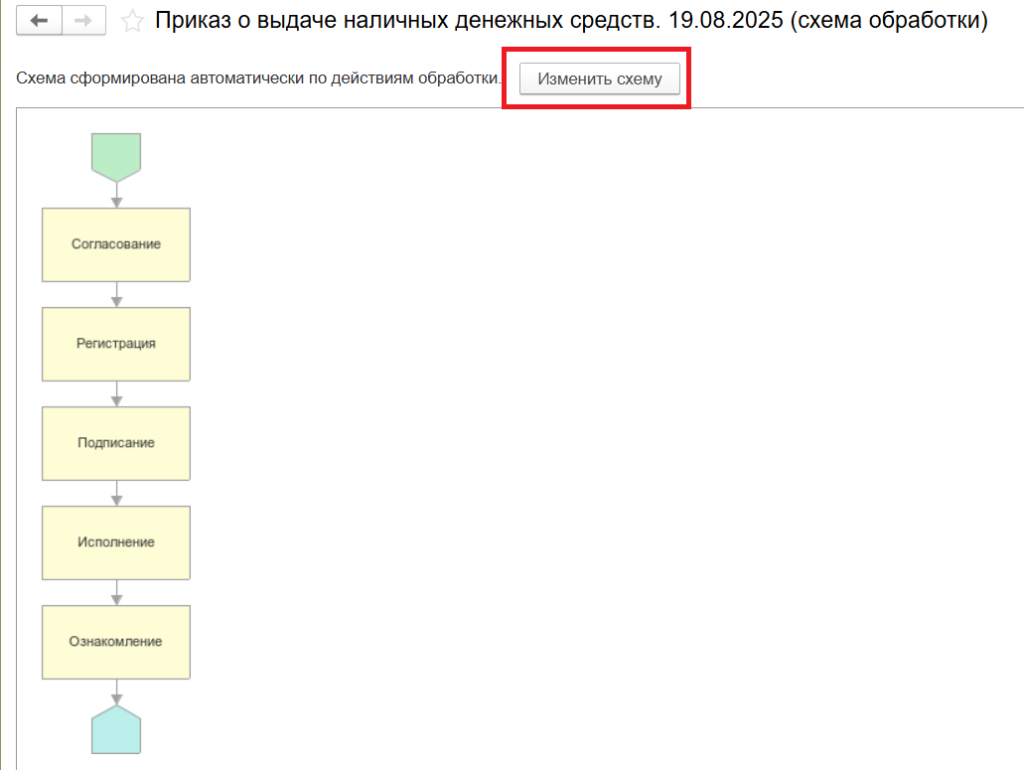Click the arrow between Исполнение and Ознакомление
The width and height of the screenshot is (1024, 770).
[116, 592]
